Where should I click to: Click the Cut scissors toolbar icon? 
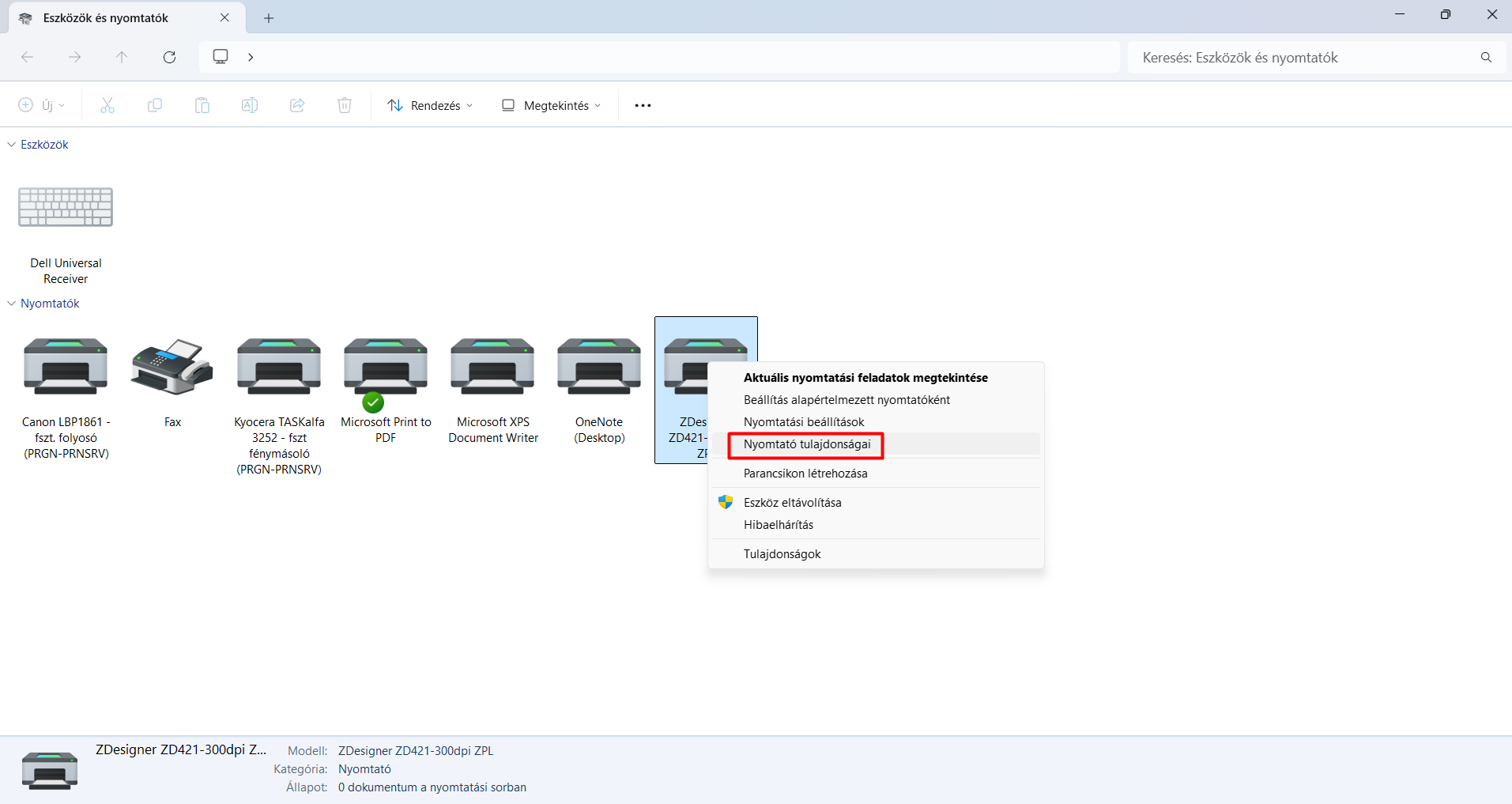pyautogui.click(x=107, y=105)
